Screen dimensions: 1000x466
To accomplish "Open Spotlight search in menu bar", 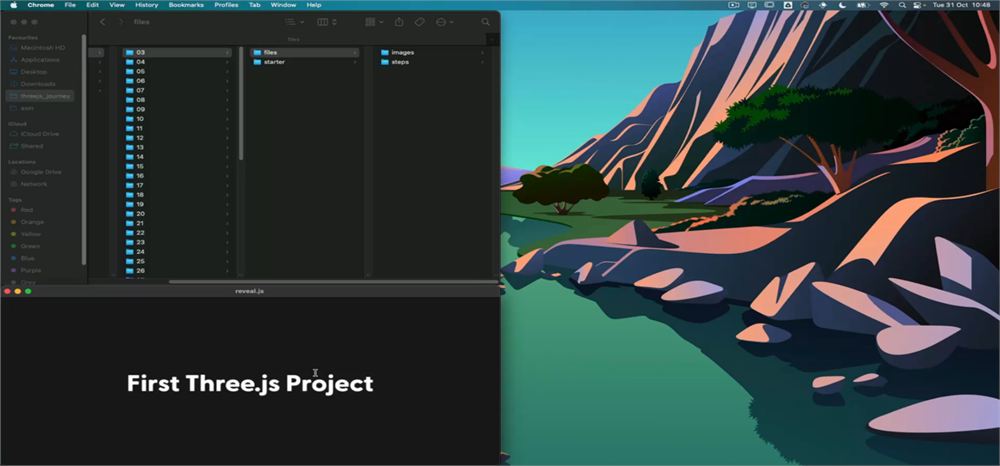I will (x=902, y=5).
